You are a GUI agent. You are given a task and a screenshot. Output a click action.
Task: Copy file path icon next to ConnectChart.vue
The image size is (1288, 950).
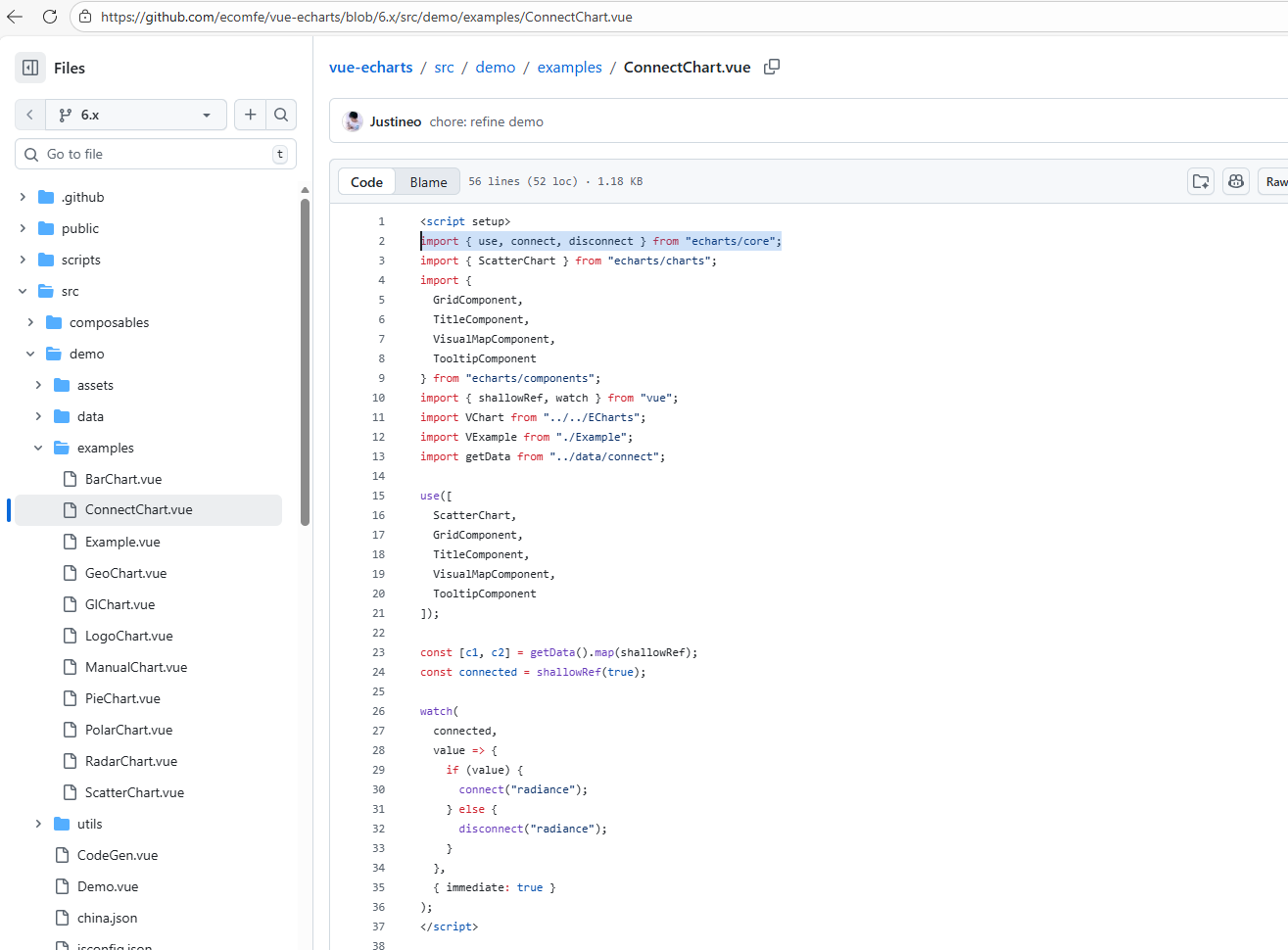pyautogui.click(x=772, y=67)
